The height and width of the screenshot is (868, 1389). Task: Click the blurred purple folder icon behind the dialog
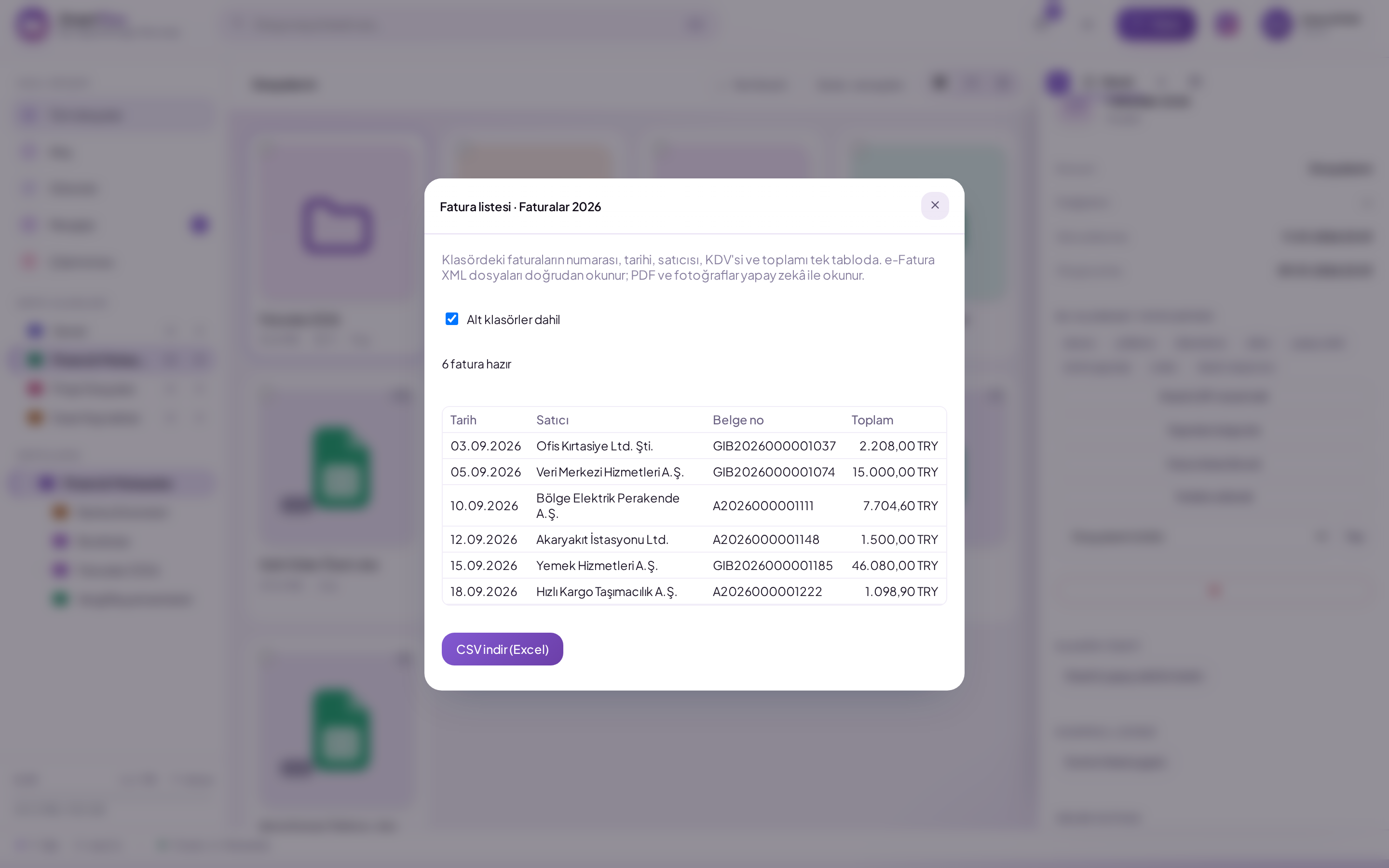click(337, 225)
